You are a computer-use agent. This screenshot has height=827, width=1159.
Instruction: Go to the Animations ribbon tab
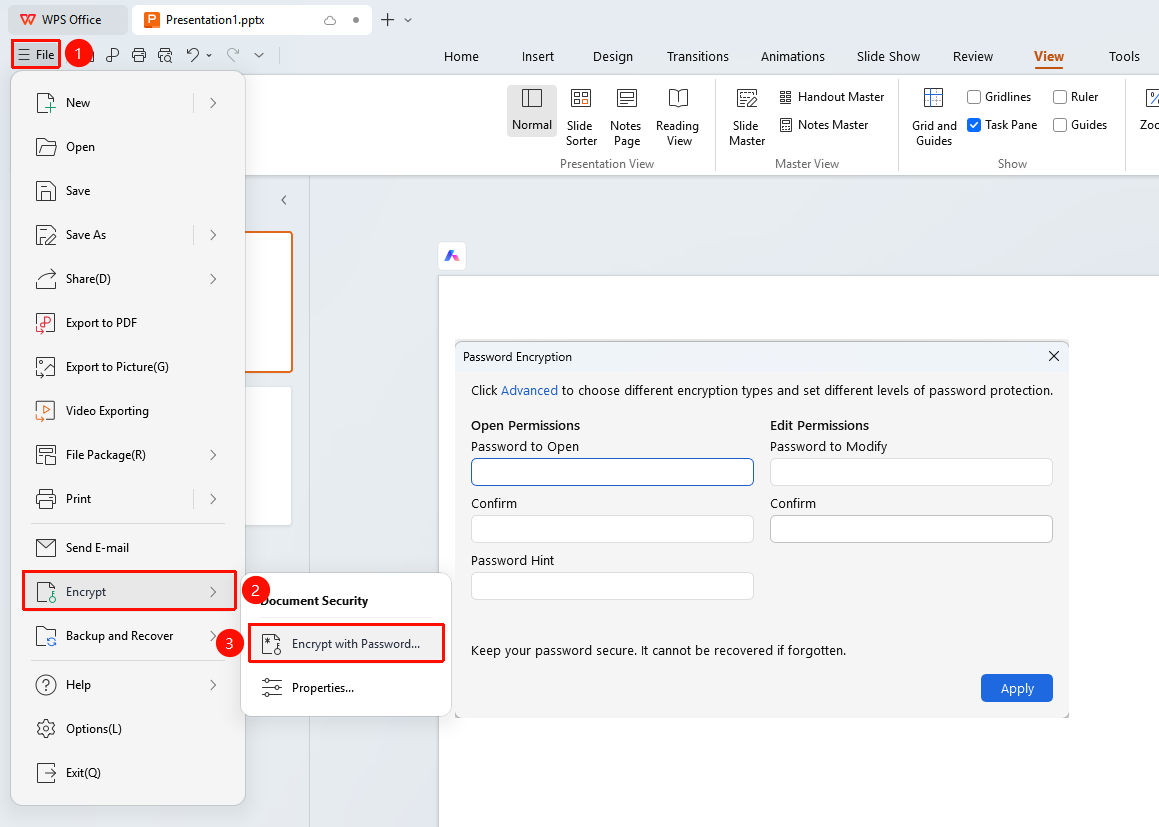[792, 56]
